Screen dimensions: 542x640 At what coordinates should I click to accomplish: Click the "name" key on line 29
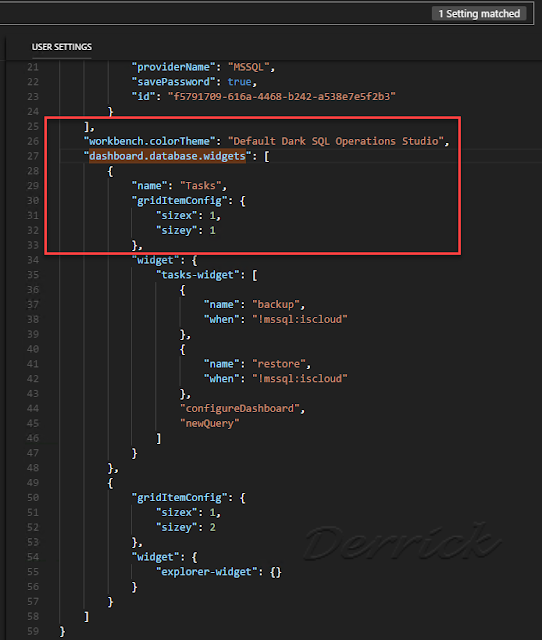[149, 186]
